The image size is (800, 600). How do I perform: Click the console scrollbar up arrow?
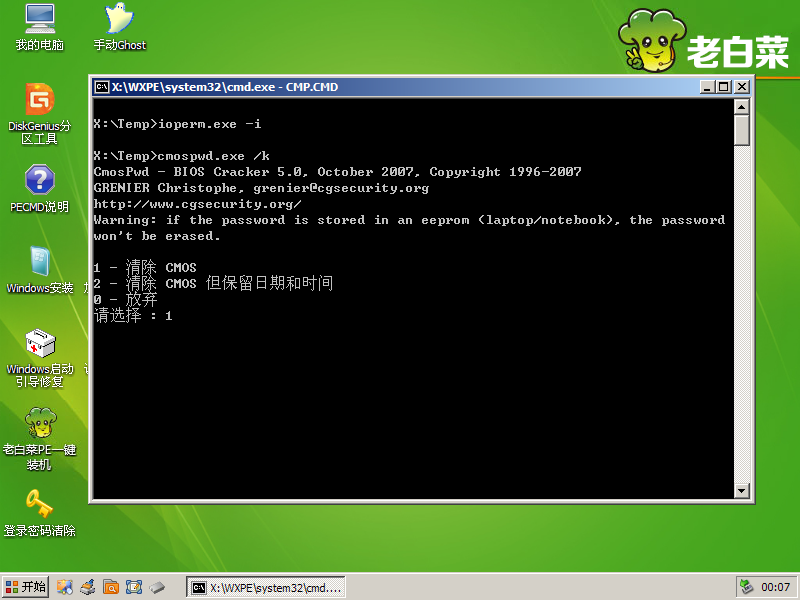(x=741, y=107)
